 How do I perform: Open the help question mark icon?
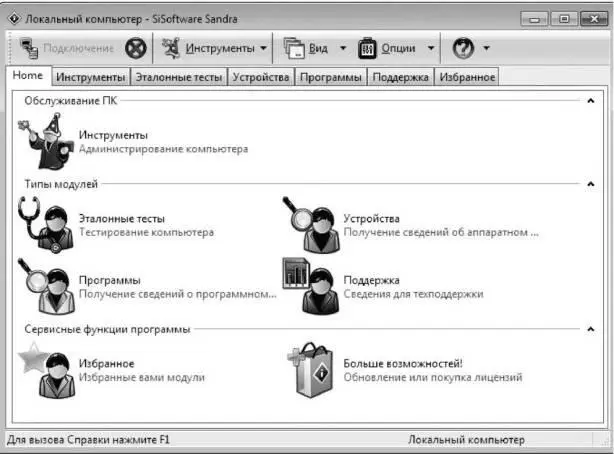point(463,48)
